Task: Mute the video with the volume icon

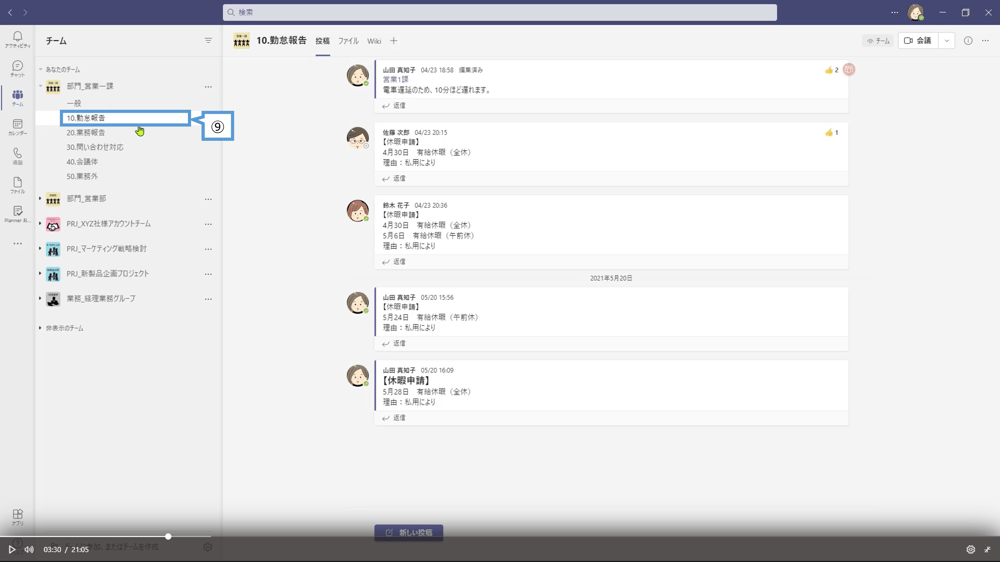Action: (29, 549)
